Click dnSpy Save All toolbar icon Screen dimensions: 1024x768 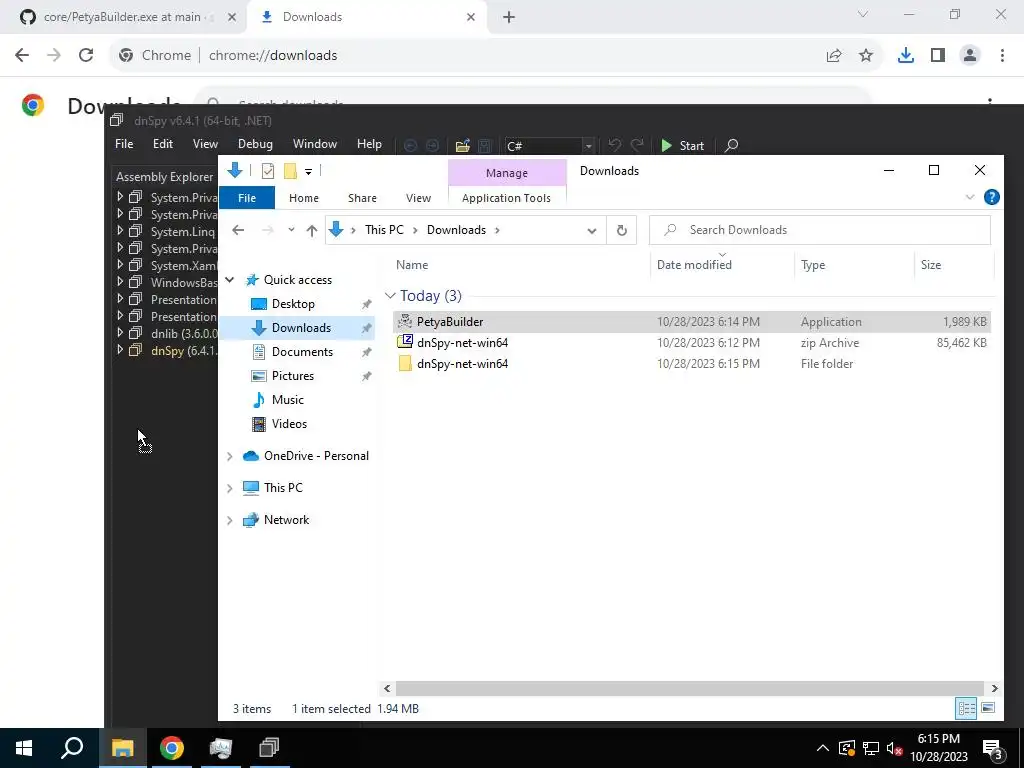(485, 146)
